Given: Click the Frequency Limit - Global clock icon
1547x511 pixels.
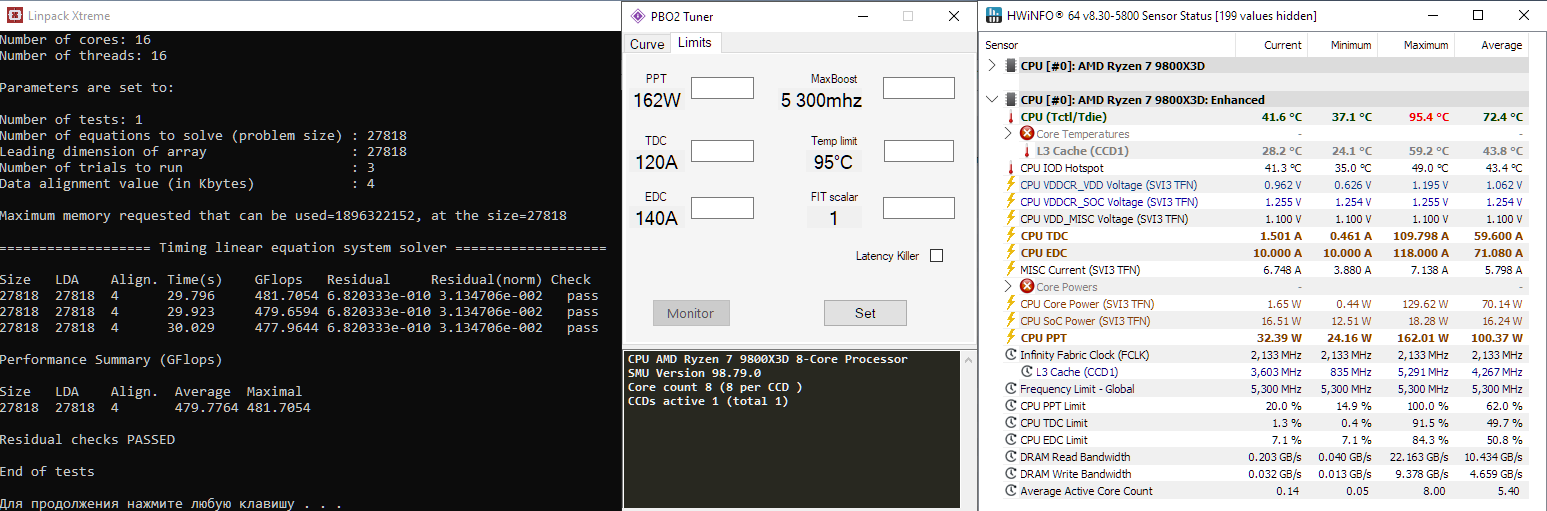Looking at the screenshot, I should [x=1011, y=389].
